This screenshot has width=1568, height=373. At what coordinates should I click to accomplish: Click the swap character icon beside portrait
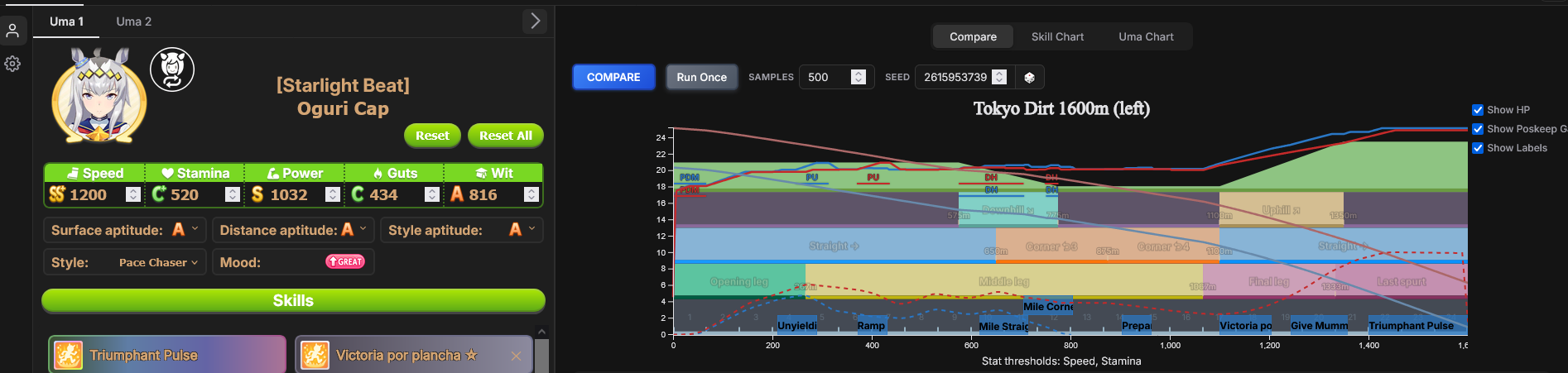[172, 69]
